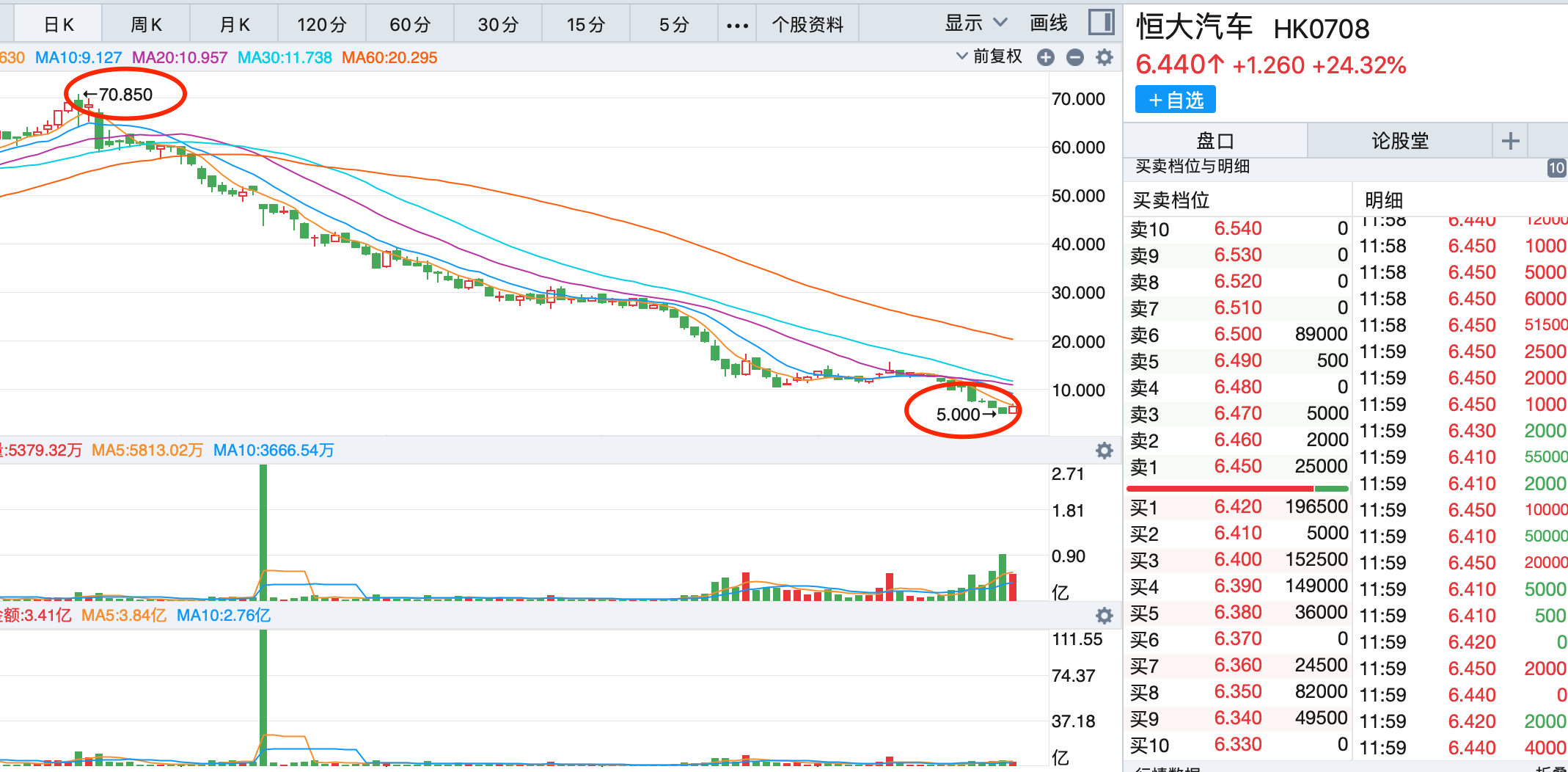Add a new panel tab with plus icon

[x=1510, y=141]
